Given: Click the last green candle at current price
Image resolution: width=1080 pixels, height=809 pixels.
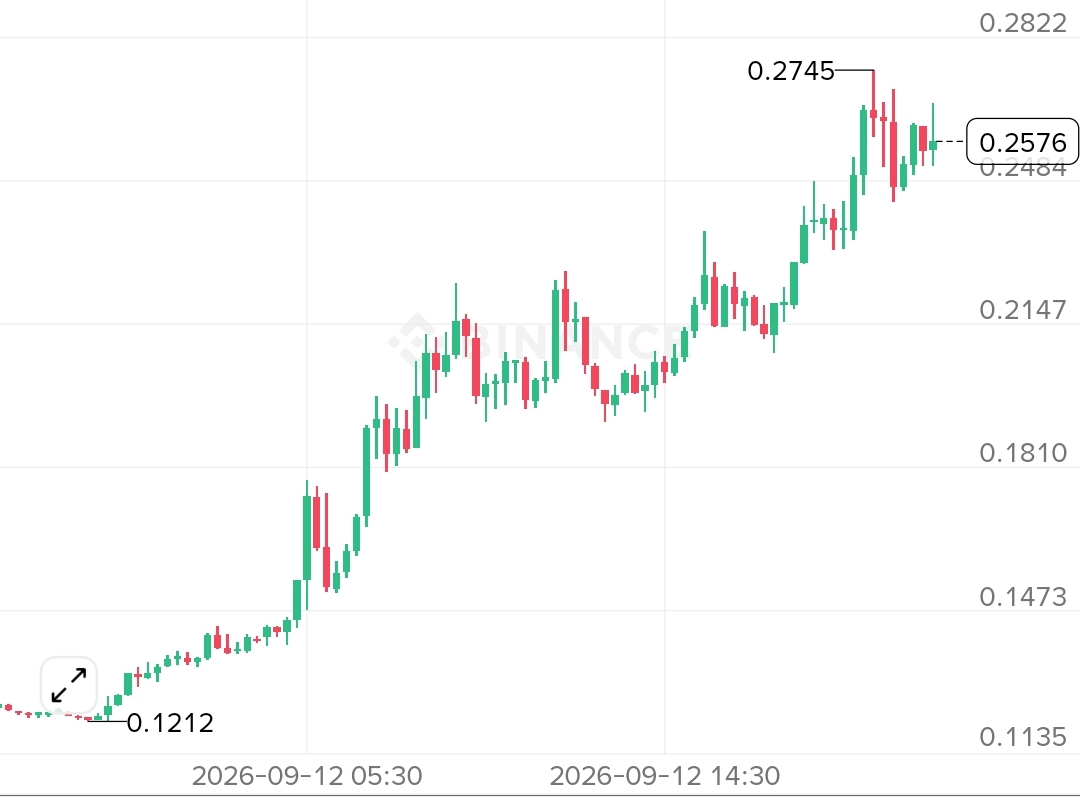Looking at the screenshot, I should 933,143.
